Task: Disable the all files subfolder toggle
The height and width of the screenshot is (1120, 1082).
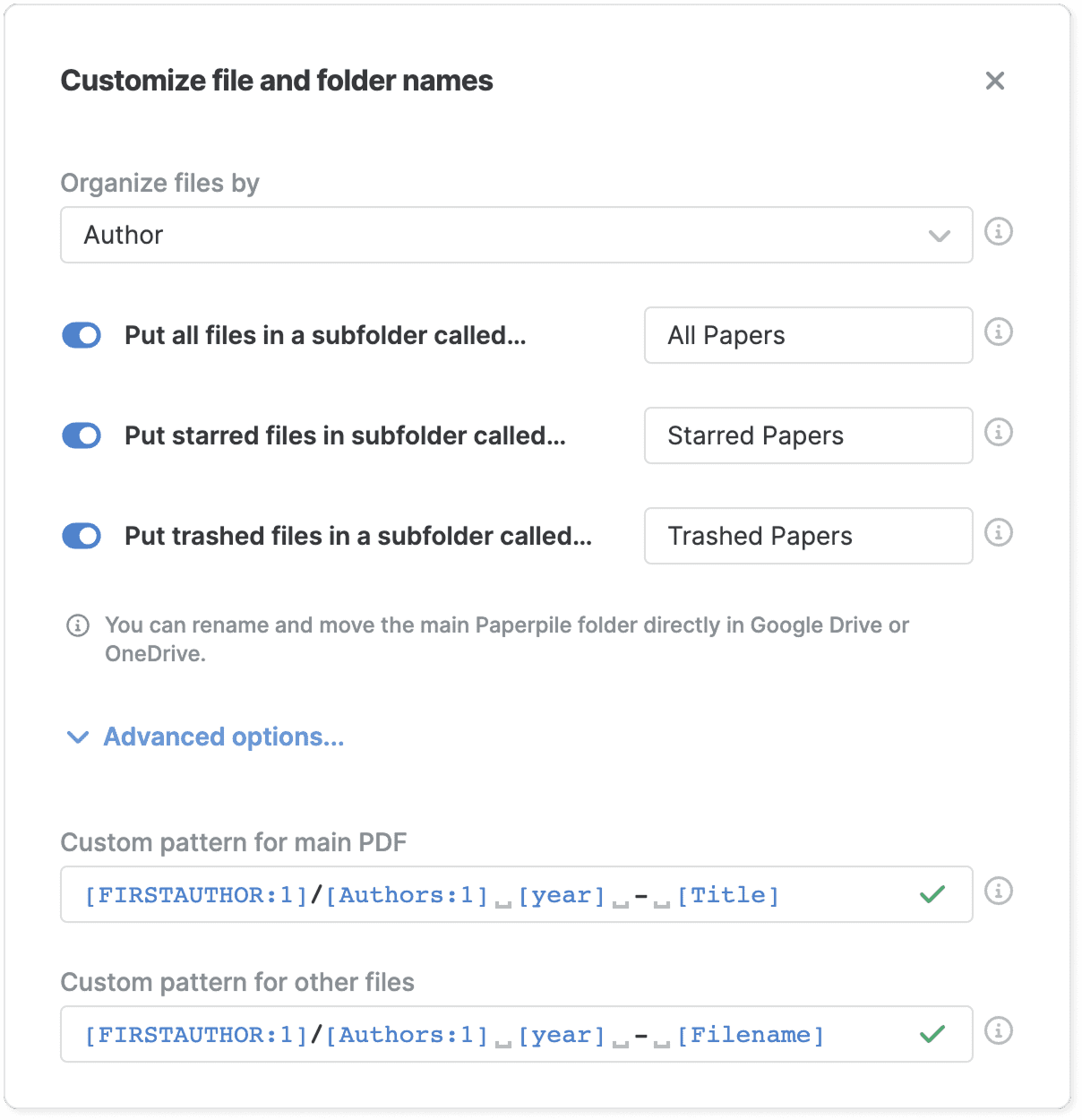Action: pos(82,335)
